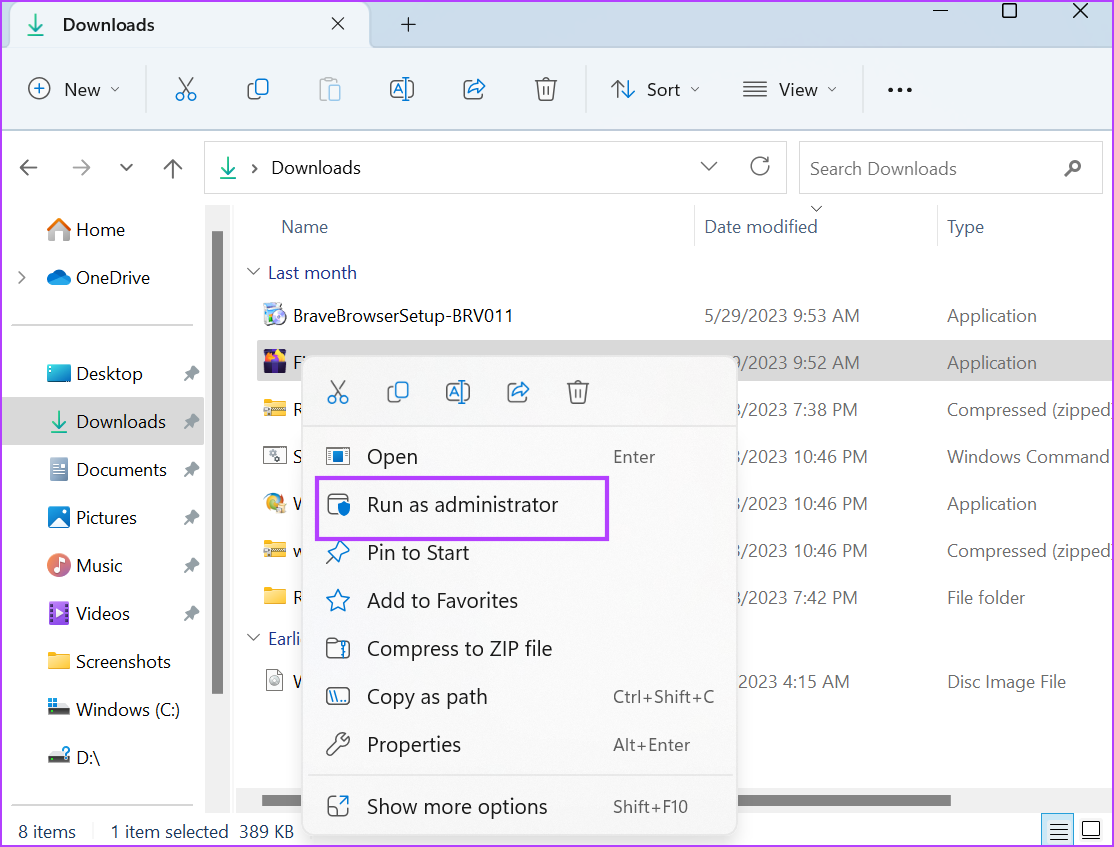Click the back navigation arrow
Screen dimensions: 1114x847
[x=29, y=167]
